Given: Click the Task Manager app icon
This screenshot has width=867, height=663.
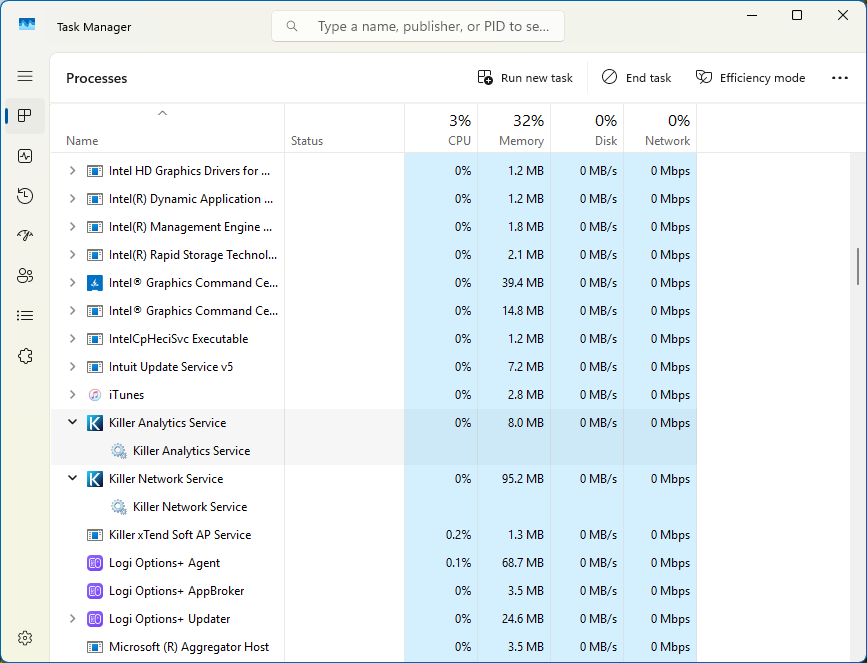Looking at the screenshot, I should (x=27, y=25).
